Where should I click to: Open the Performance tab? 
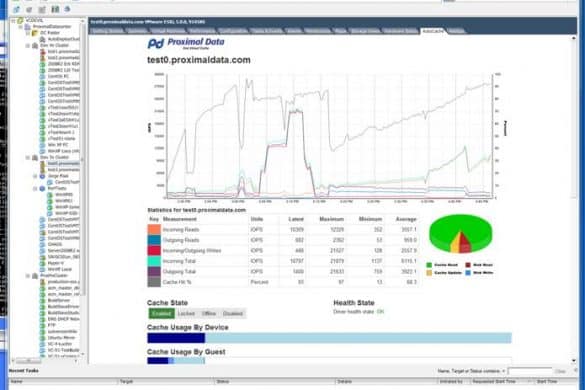pos(202,31)
